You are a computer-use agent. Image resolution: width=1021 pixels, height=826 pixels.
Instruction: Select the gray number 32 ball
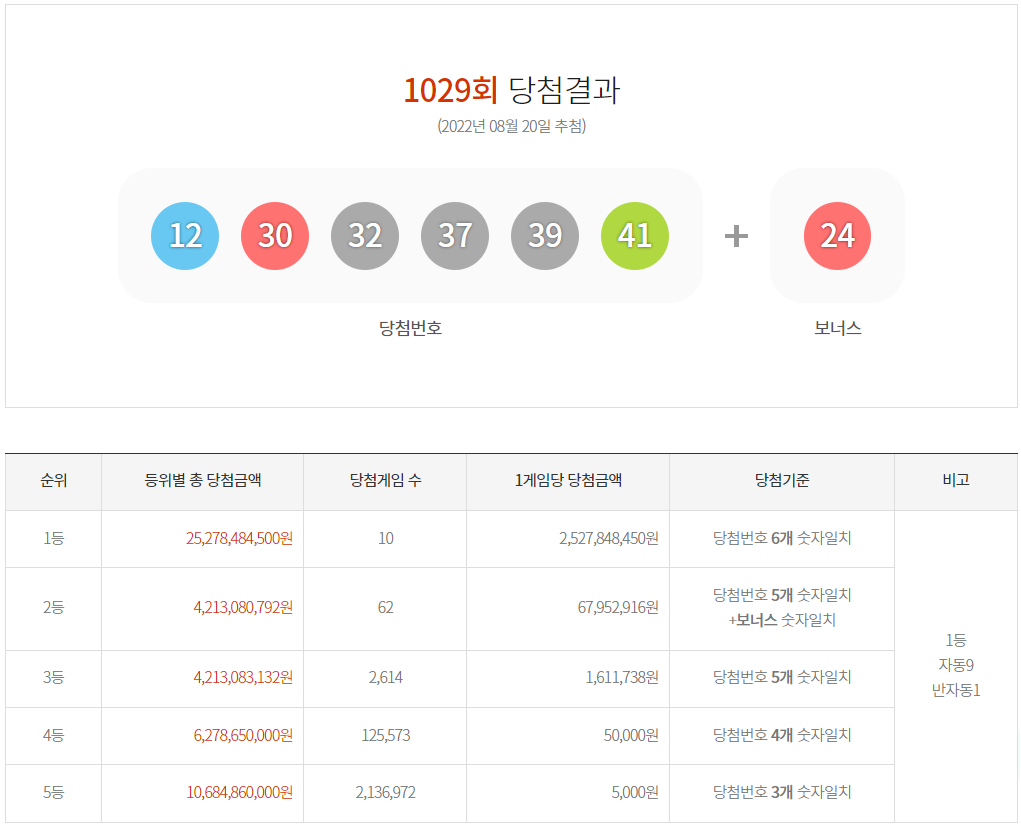[365, 236]
